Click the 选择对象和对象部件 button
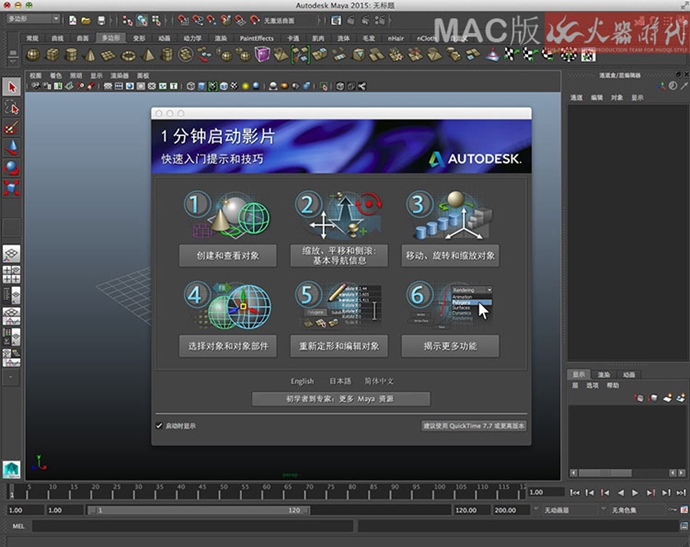The image size is (690, 547). tap(227, 346)
